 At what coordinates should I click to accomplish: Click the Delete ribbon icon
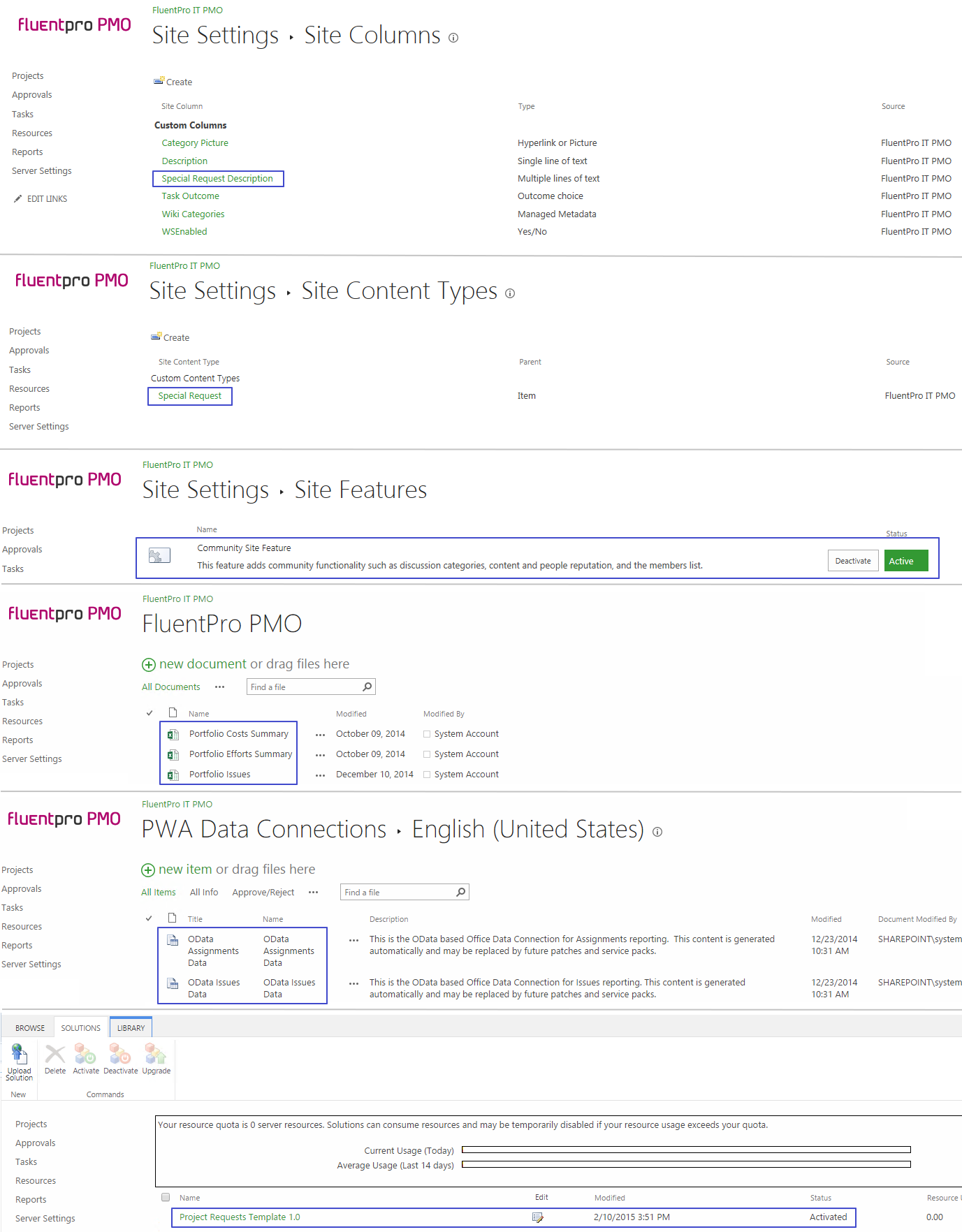click(x=55, y=1054)
